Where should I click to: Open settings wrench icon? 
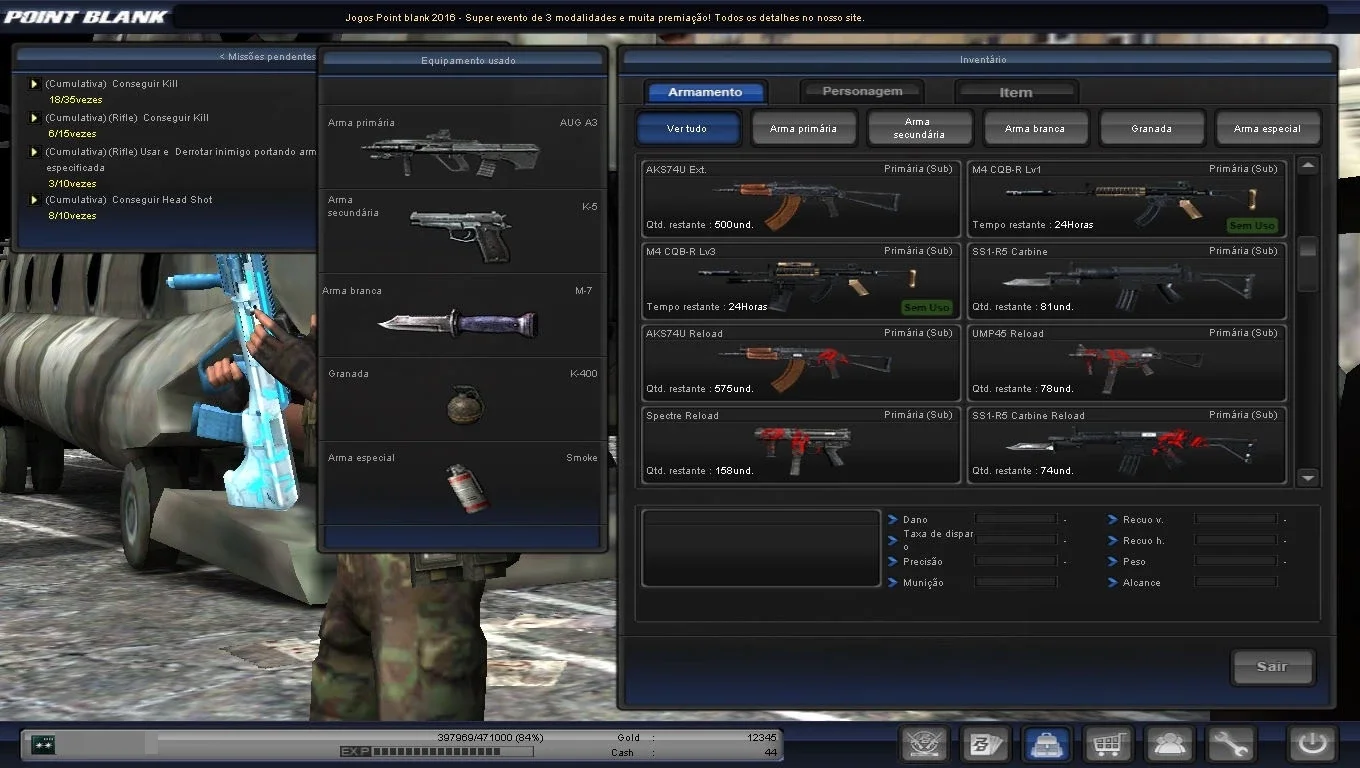1231,744
